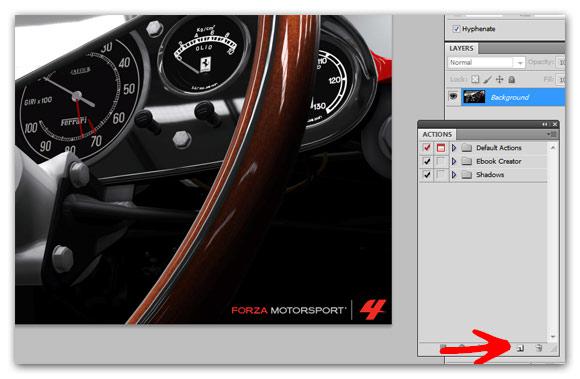Click the stop recording icon in Actions
This screenshot has width=580, height=379.
point(444,347)
